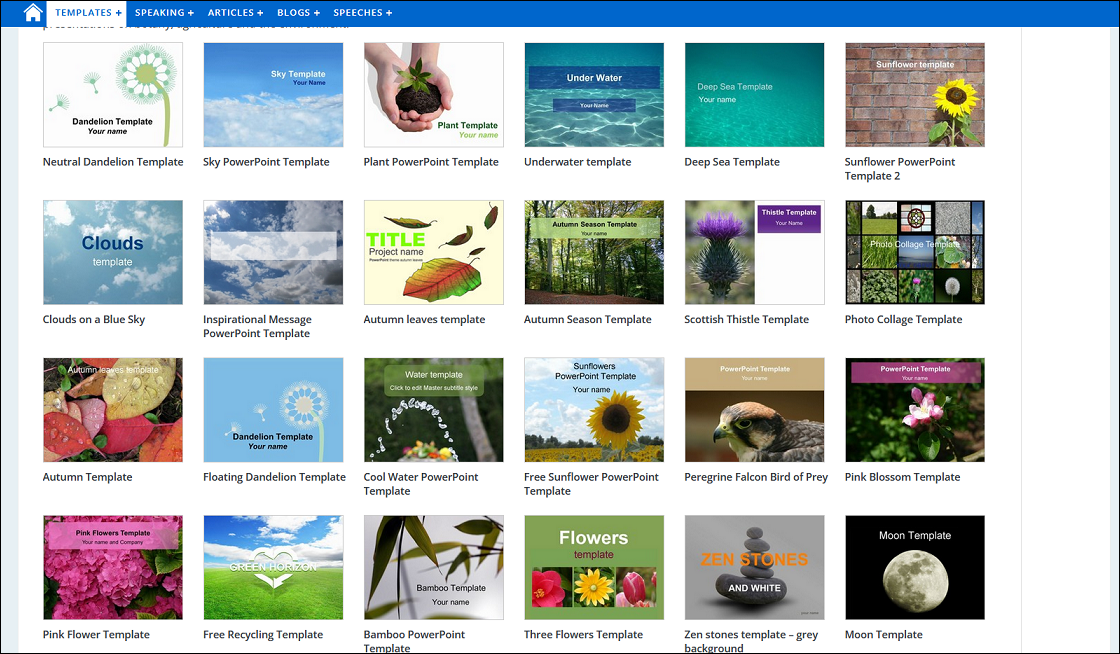Open Neutral Dandelion Template thumbnail
Image resolution: width=1120 pixels, height=654 pixels.
click(113, 95)
